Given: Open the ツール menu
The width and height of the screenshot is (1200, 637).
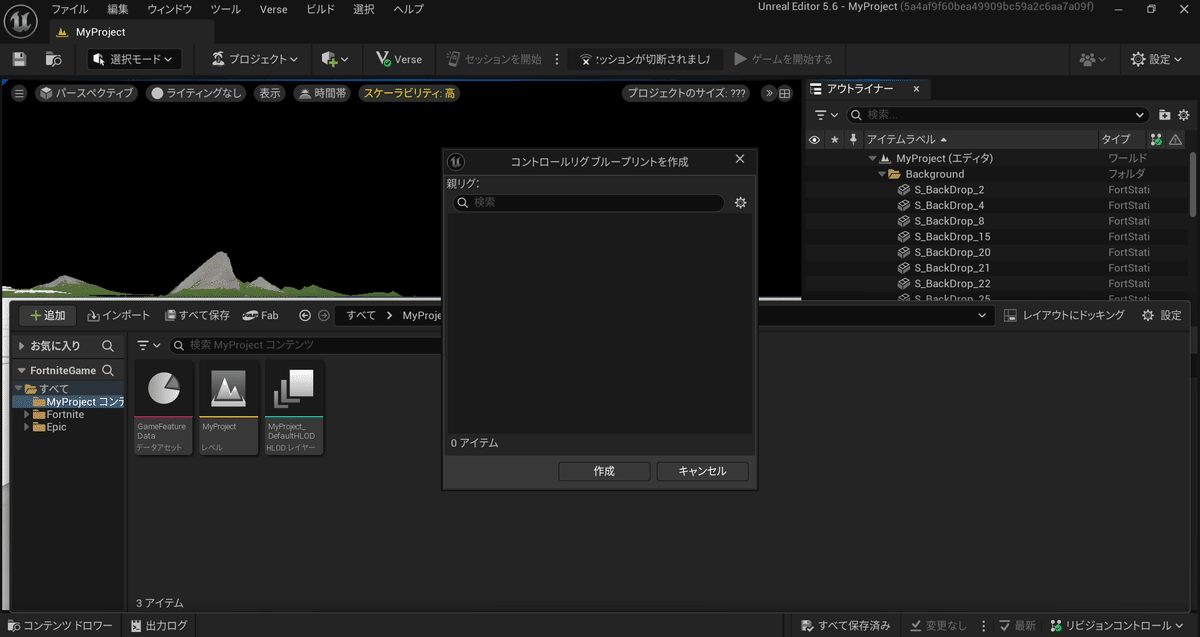Looking at the screenshot, I should click(226, 9).
